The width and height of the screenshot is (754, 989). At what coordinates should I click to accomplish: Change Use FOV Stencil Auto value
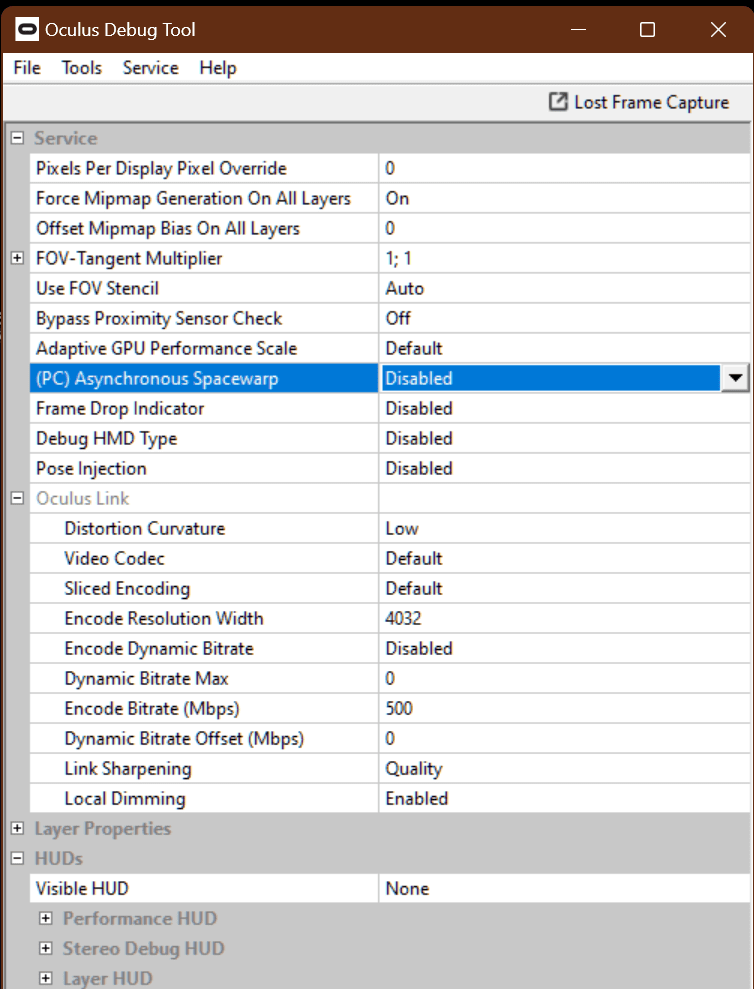[564, 288]
